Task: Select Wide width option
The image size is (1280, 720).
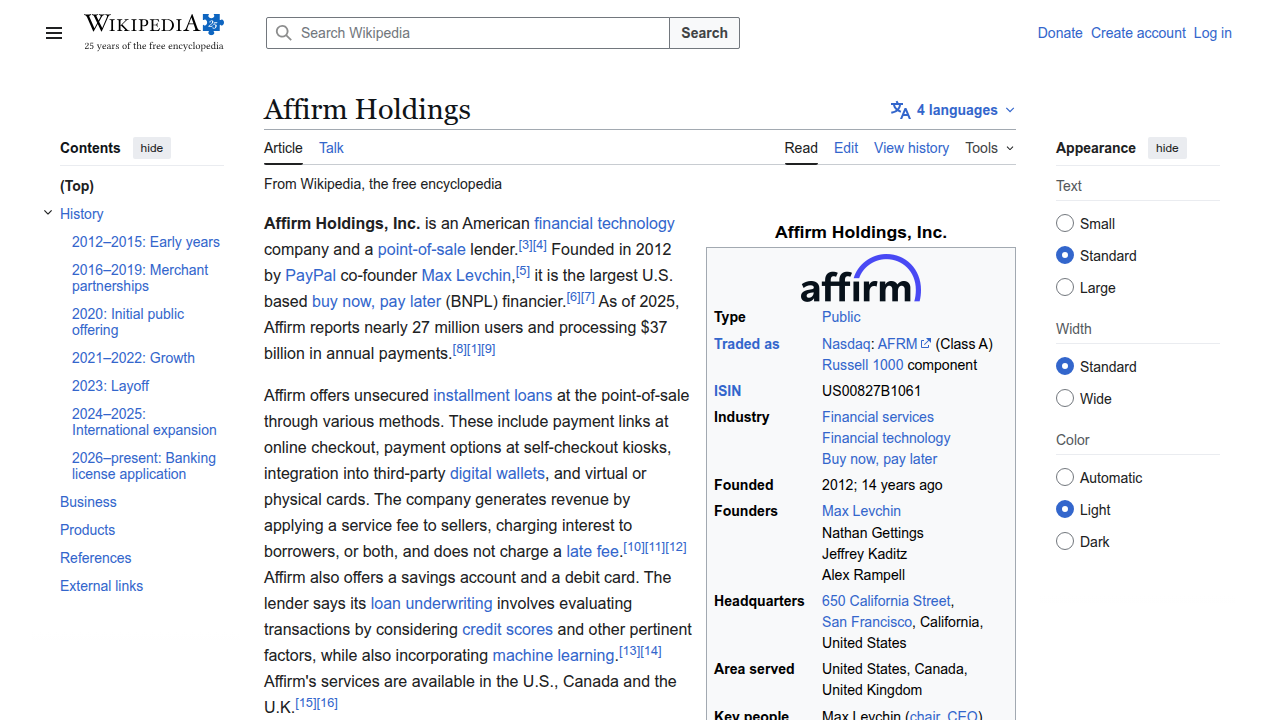Action: pyautogui.click(x=1065, y=398)
